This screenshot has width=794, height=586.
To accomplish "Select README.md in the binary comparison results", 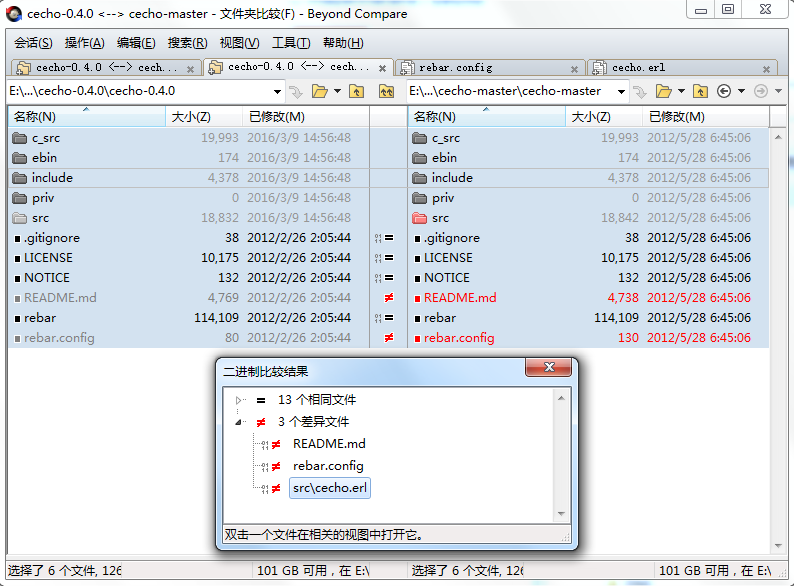I will (x=329, y=444).
